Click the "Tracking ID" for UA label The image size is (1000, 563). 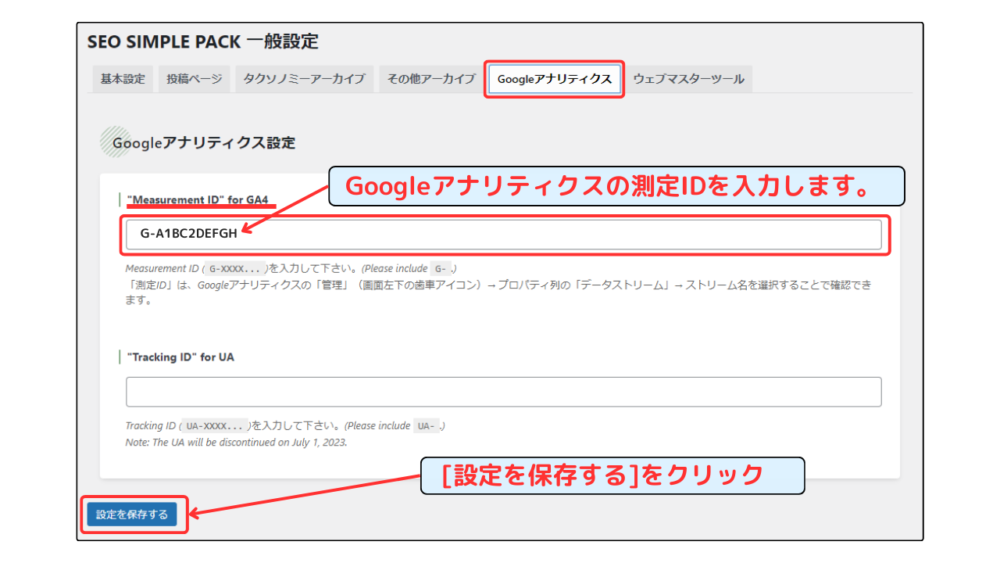(x=180, y=357)
